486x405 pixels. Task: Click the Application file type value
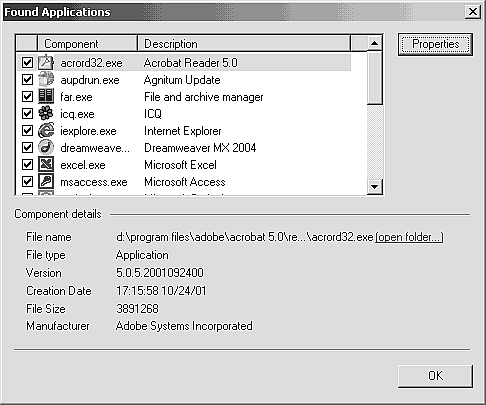click(142, 255)
